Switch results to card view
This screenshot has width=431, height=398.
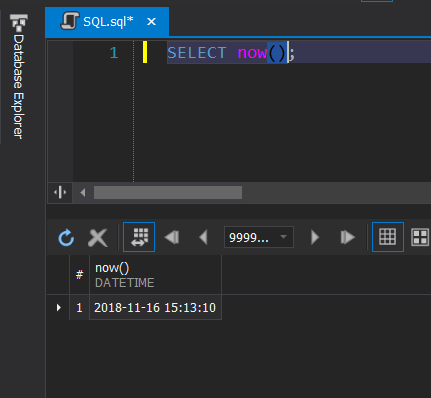point(420,237)
